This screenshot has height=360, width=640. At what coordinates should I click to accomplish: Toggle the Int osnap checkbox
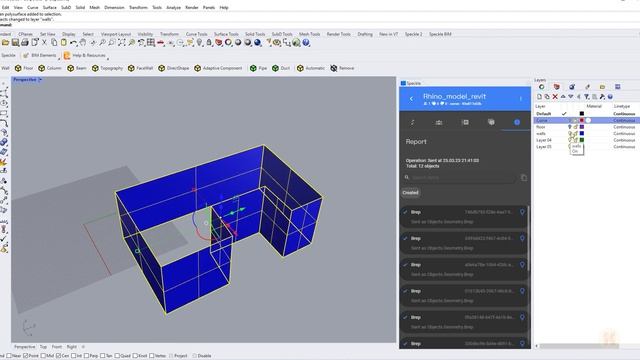[73, 356]
